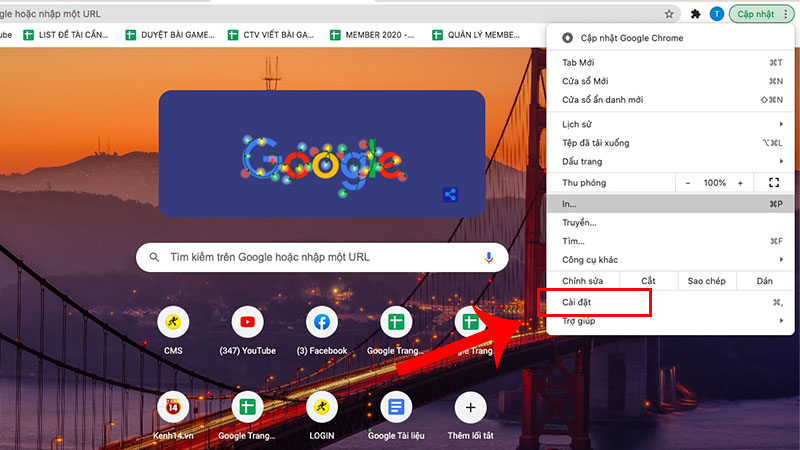The image size is (800, 450).
Task: Open the Extensions puzzle piece icon
Action: coord(696,14)
